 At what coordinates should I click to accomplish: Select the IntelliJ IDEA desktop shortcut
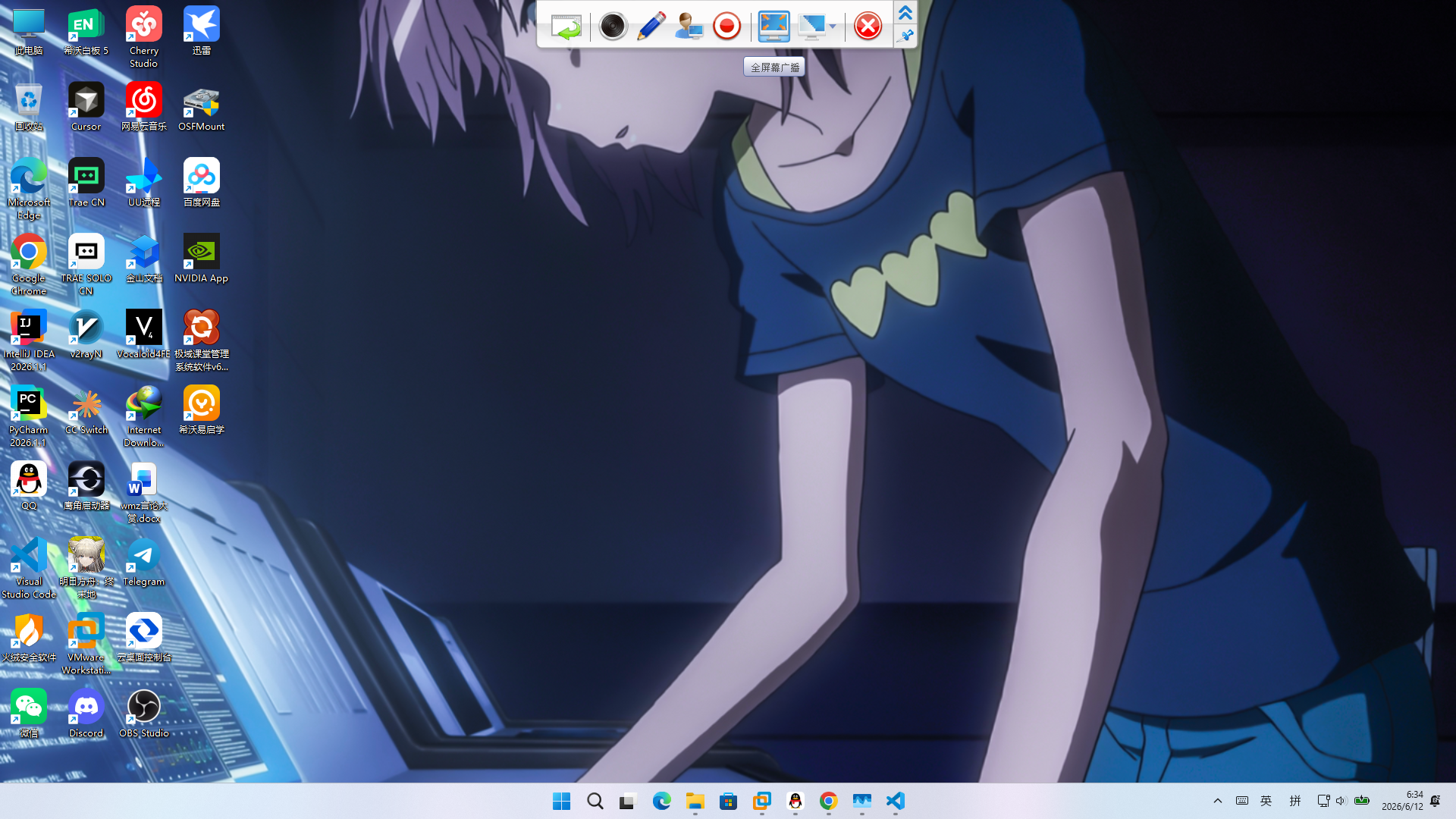(29, 341)
